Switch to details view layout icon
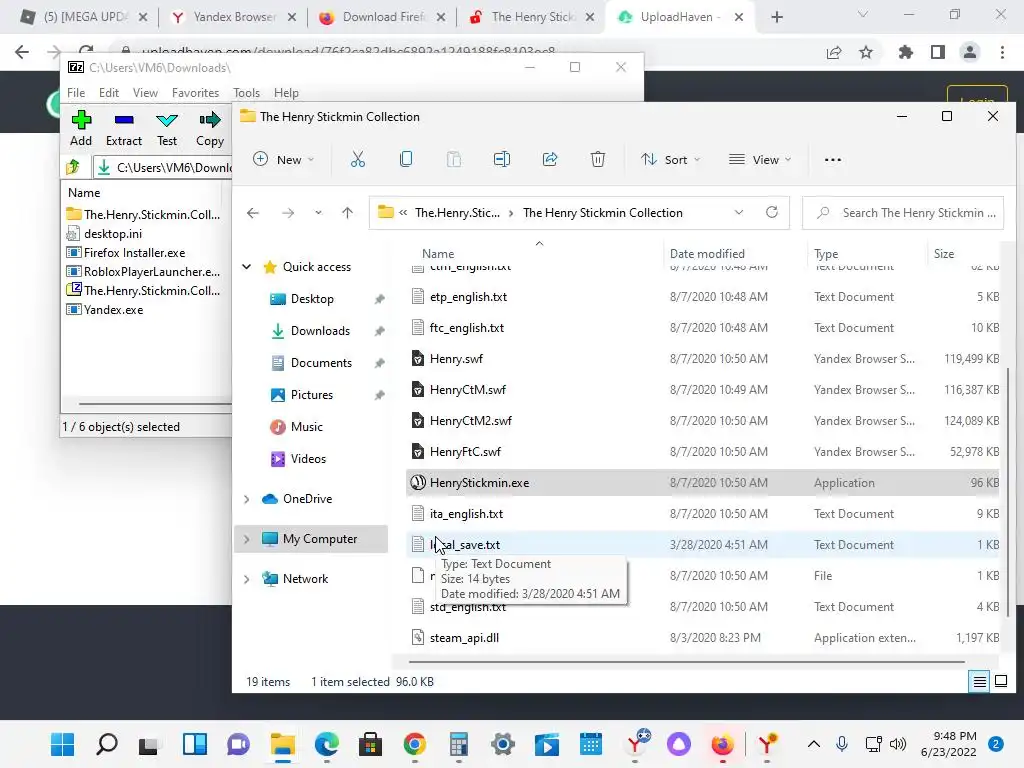1024x768 pixels. (x=980, y=682)
